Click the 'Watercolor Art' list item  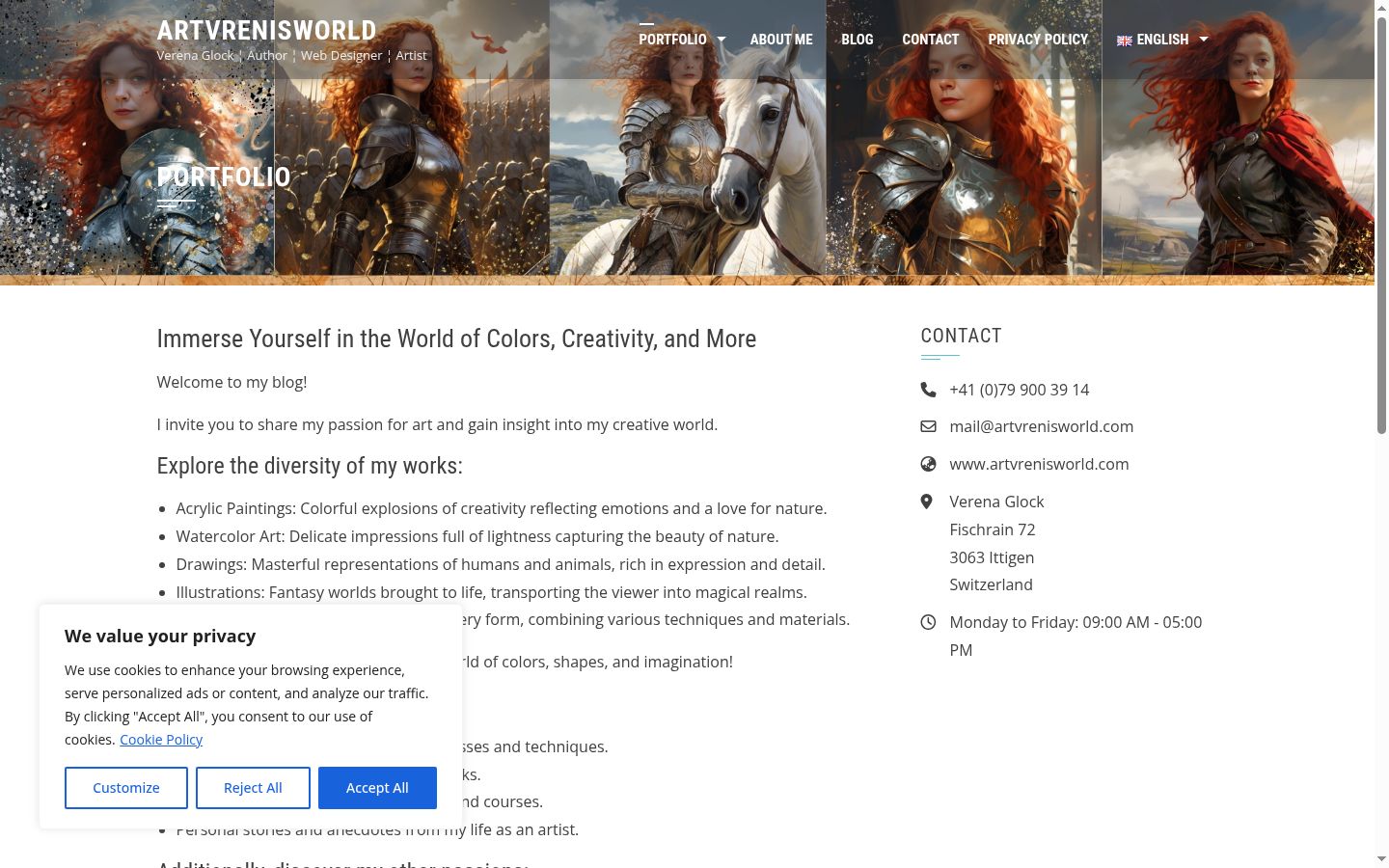coord(477,536)
